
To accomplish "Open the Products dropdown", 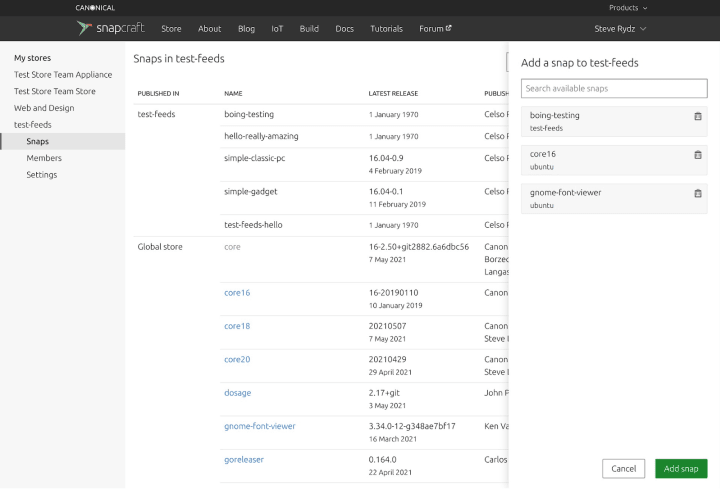I will [628, 8].
